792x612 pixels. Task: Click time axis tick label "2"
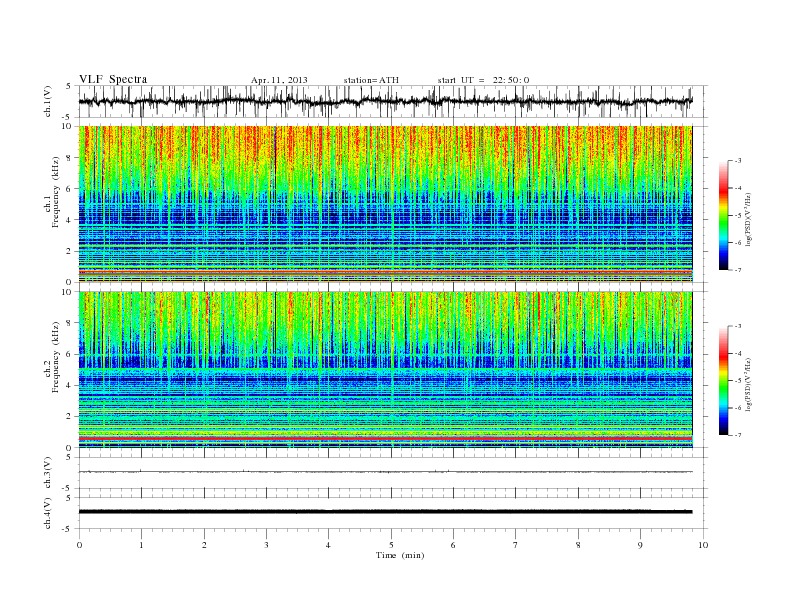204,545
